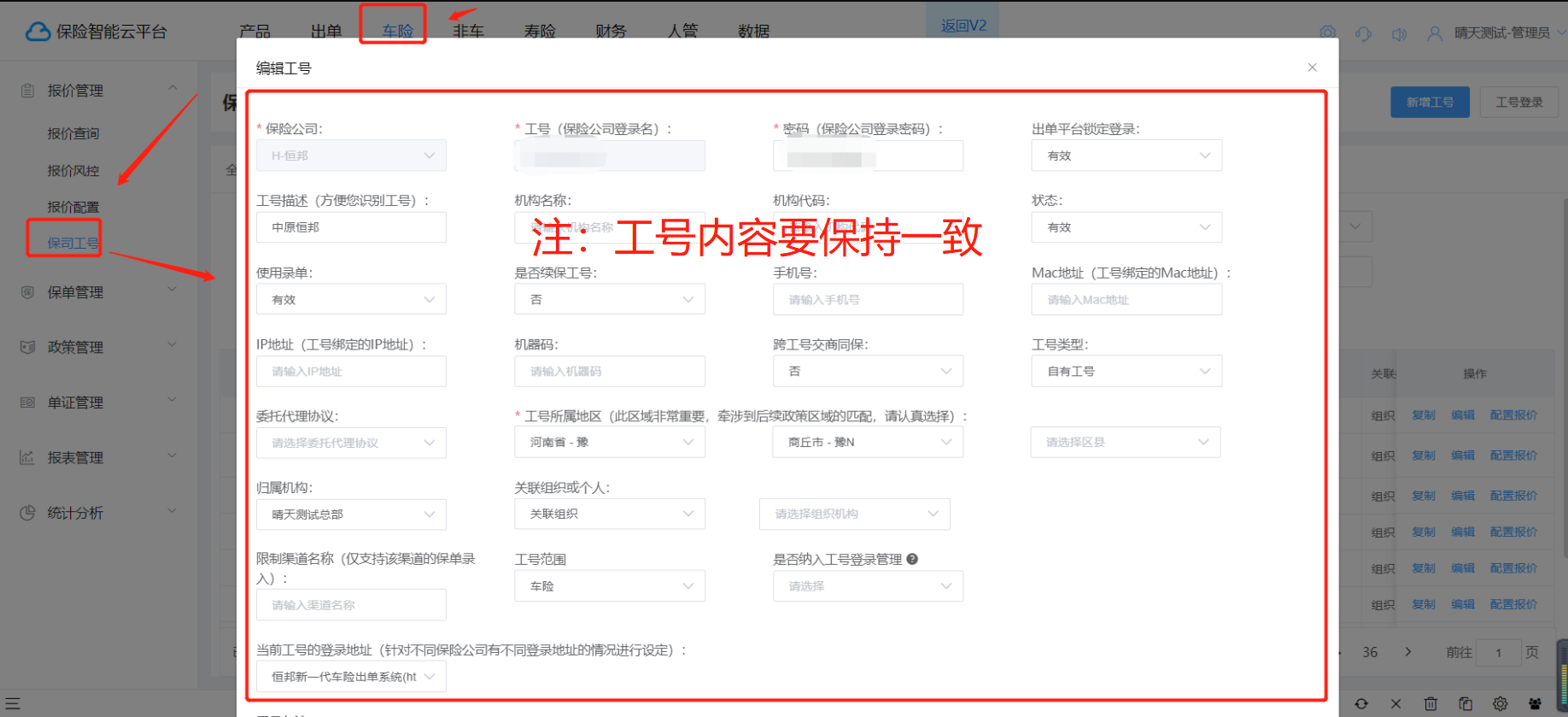Click the group people icon in bottom toolbar
This screenshot has width=1568, height=717.
pyautogui.click(x=1536, y=704)
